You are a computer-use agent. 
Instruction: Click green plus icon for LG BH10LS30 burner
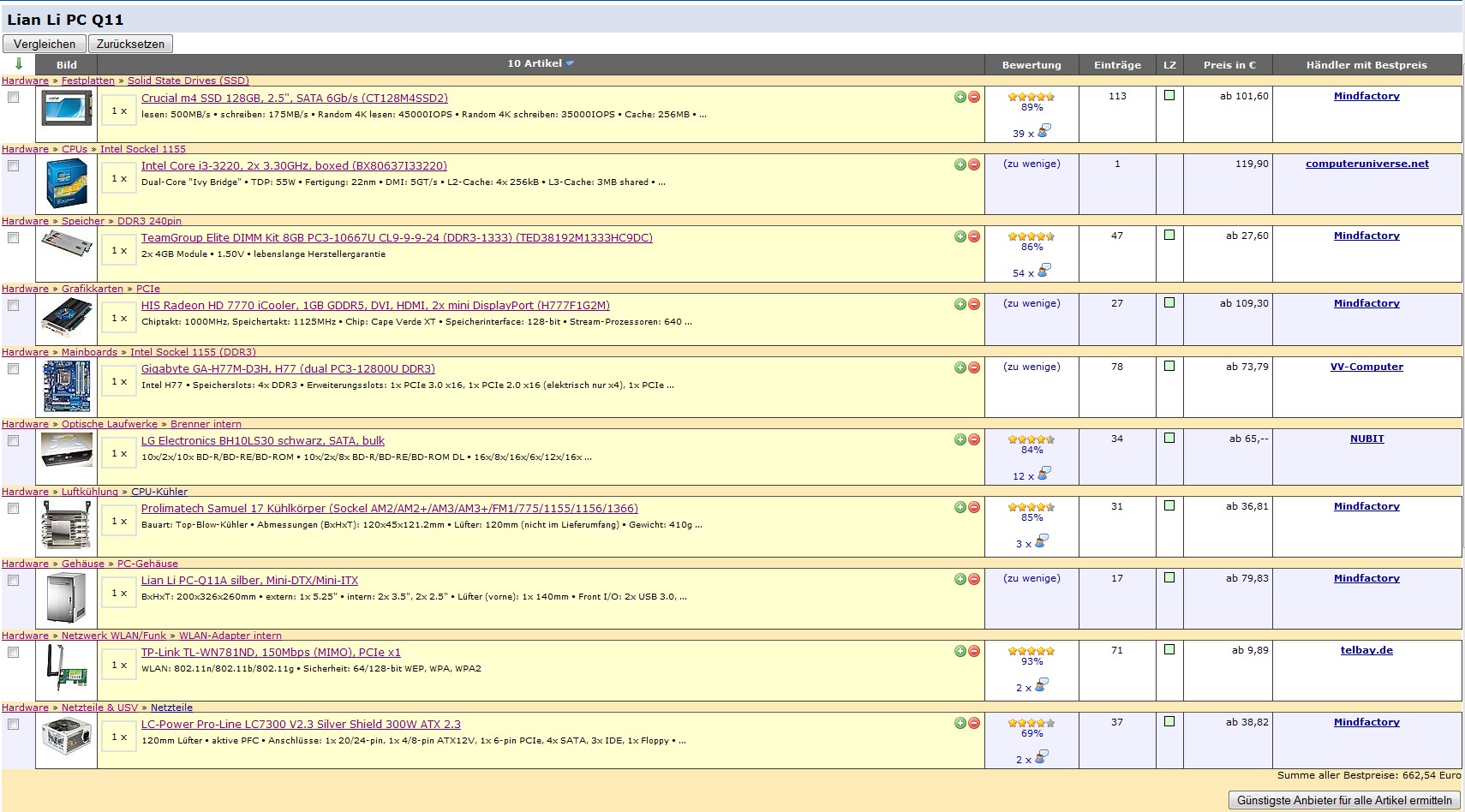960,439
